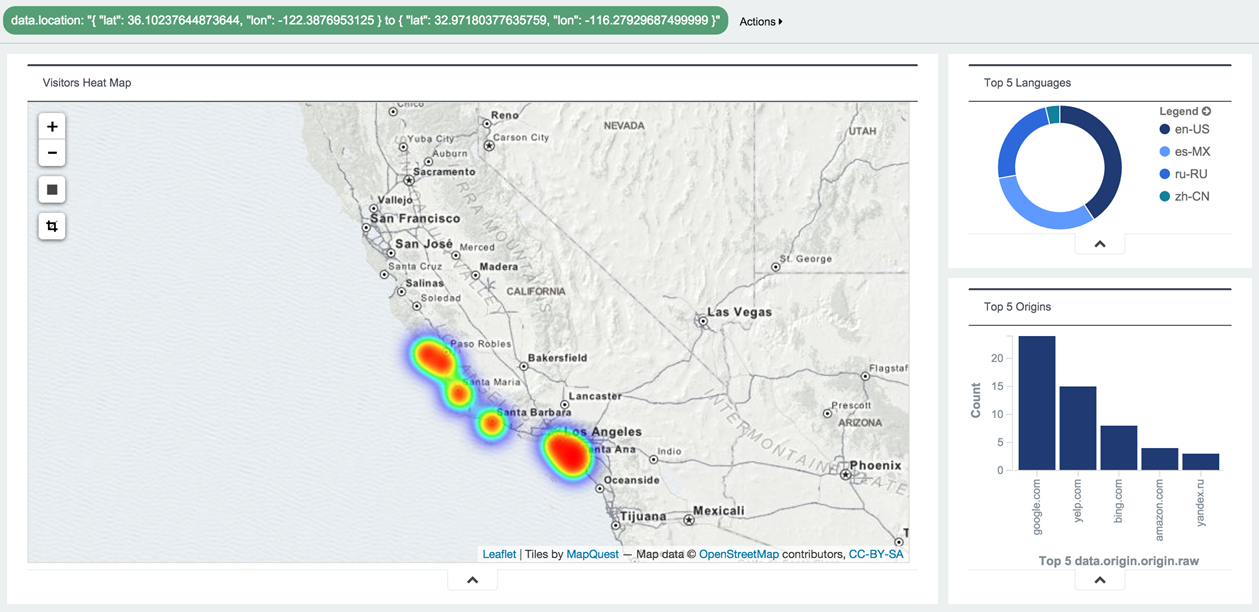Zoom in on the visitors heat map
This screenshot has width=1259, height=612.
[52, 127]
